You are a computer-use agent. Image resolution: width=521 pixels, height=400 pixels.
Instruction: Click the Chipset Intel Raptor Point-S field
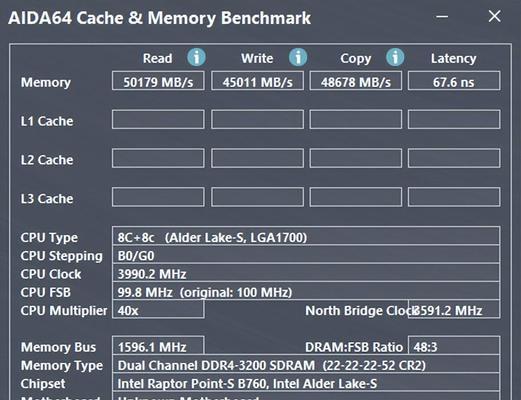306,382
